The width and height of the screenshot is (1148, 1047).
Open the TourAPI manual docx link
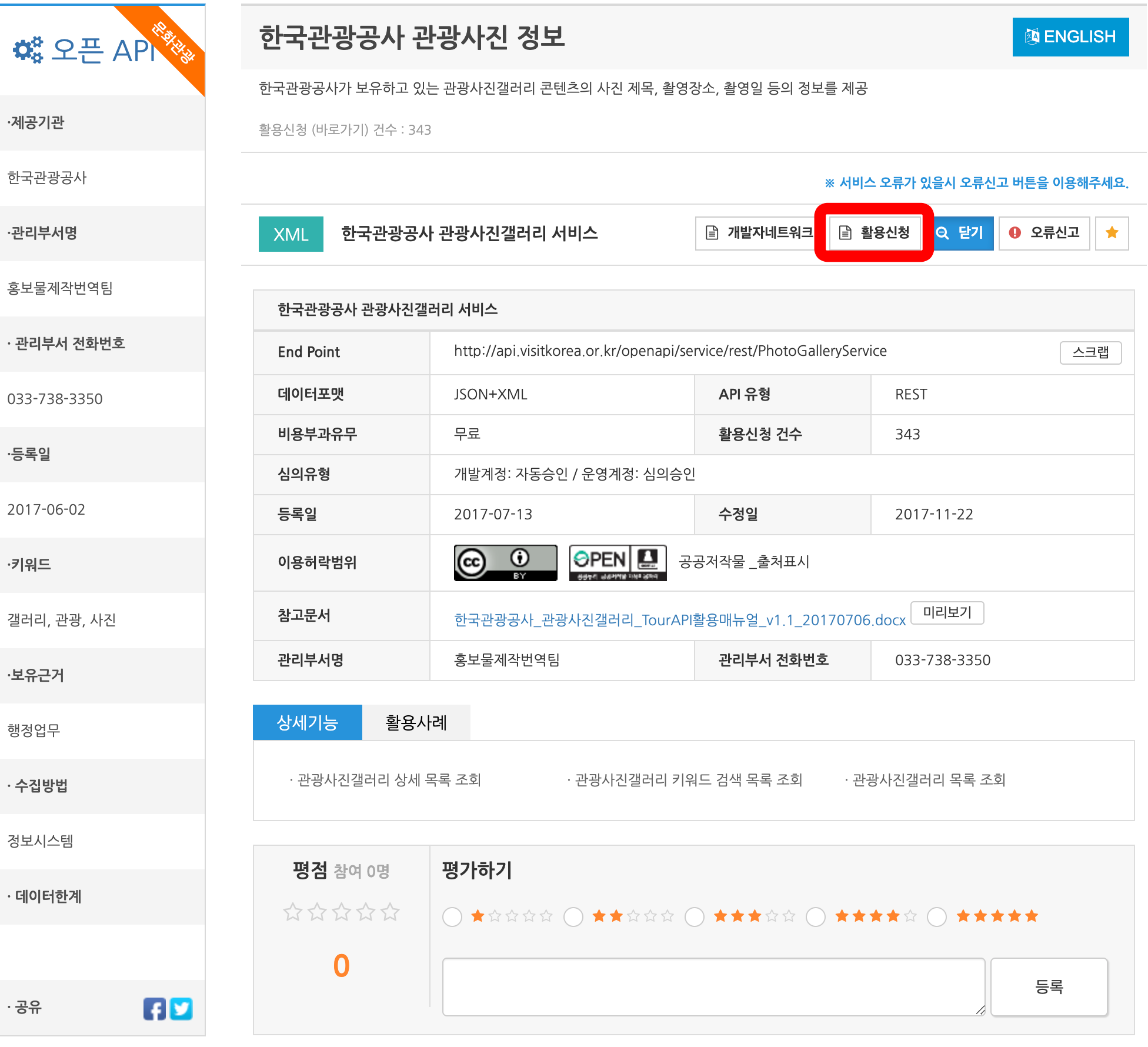pos(679,620)
